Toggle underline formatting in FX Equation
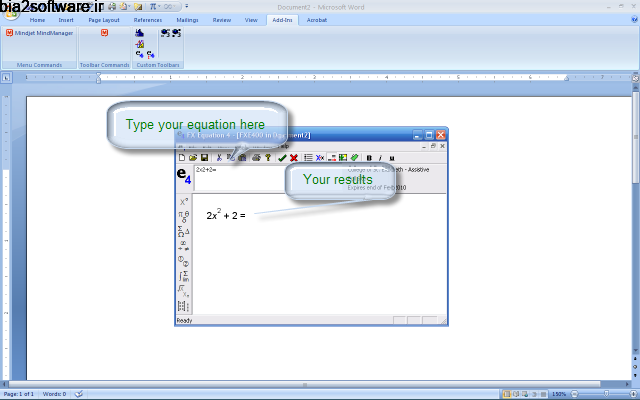Image resolution: width=640 pixels, height=400 pixels. [x=391, y=157]
